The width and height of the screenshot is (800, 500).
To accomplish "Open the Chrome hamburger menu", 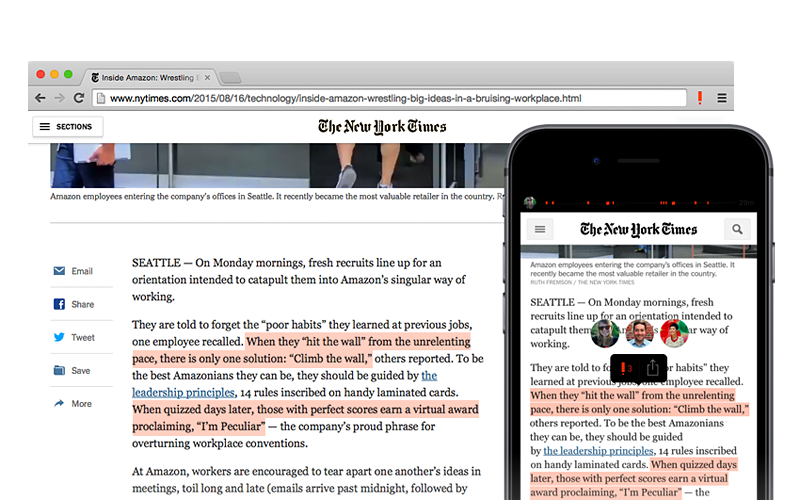I will click(x=722, y=98).
